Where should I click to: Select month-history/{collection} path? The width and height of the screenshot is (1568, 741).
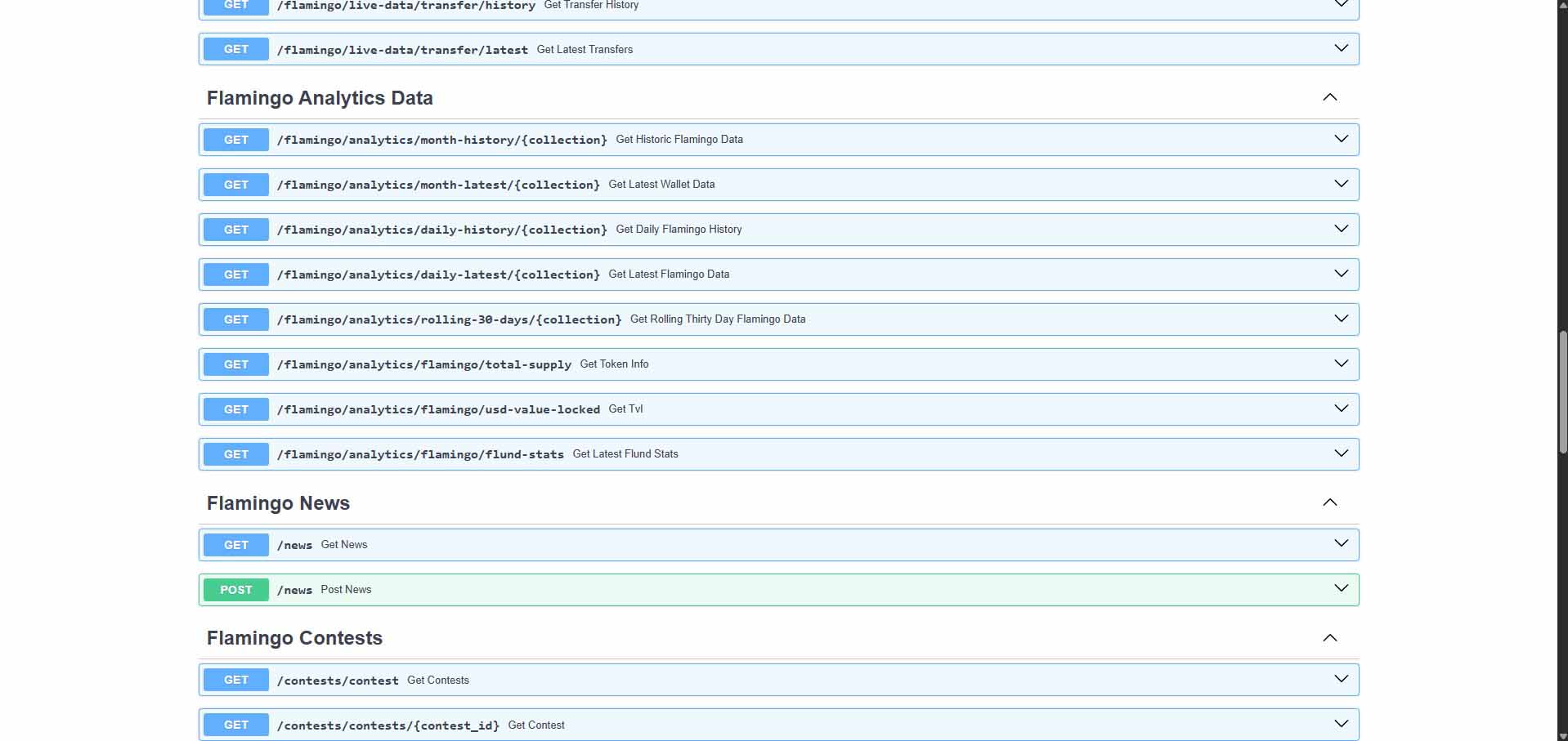tap(442, 140)
